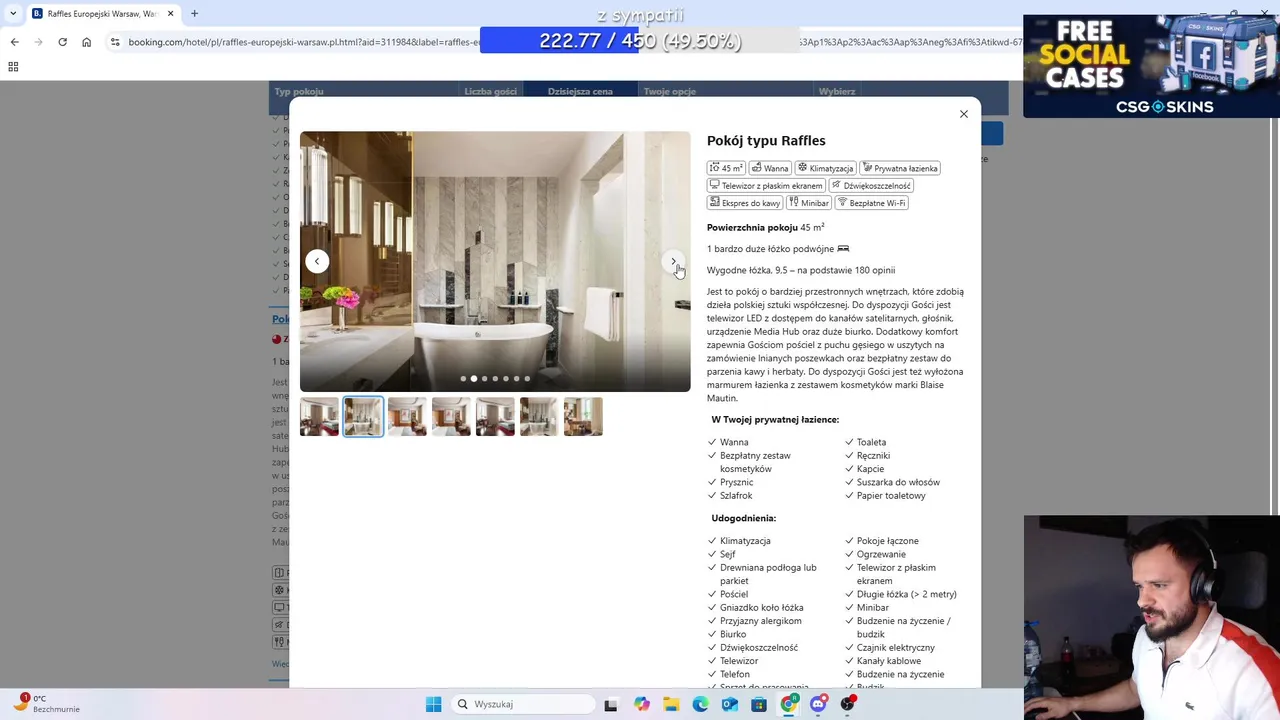Click the Kanały kablowe list item
Image resolution: width=1280 pixels, height=720 pixels.
889,661
